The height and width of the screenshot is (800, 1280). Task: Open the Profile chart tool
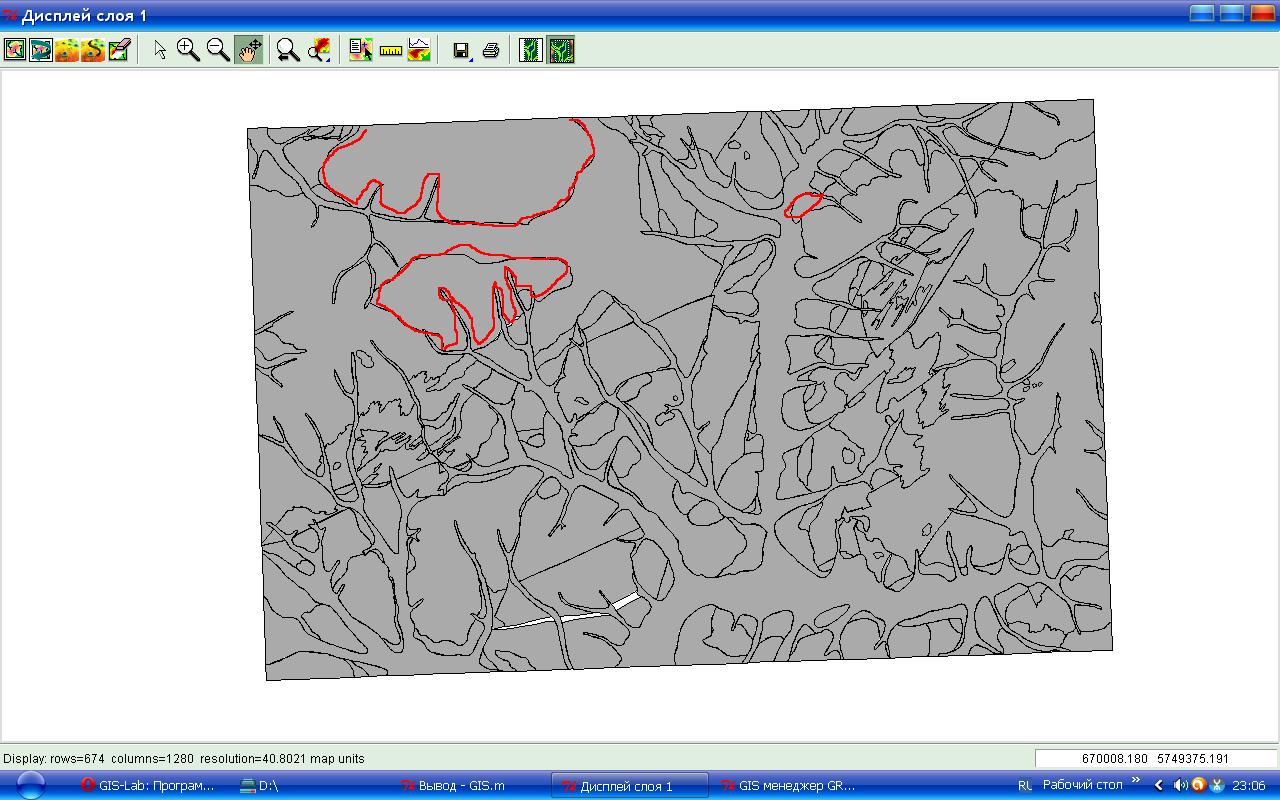tap(419, 50)
